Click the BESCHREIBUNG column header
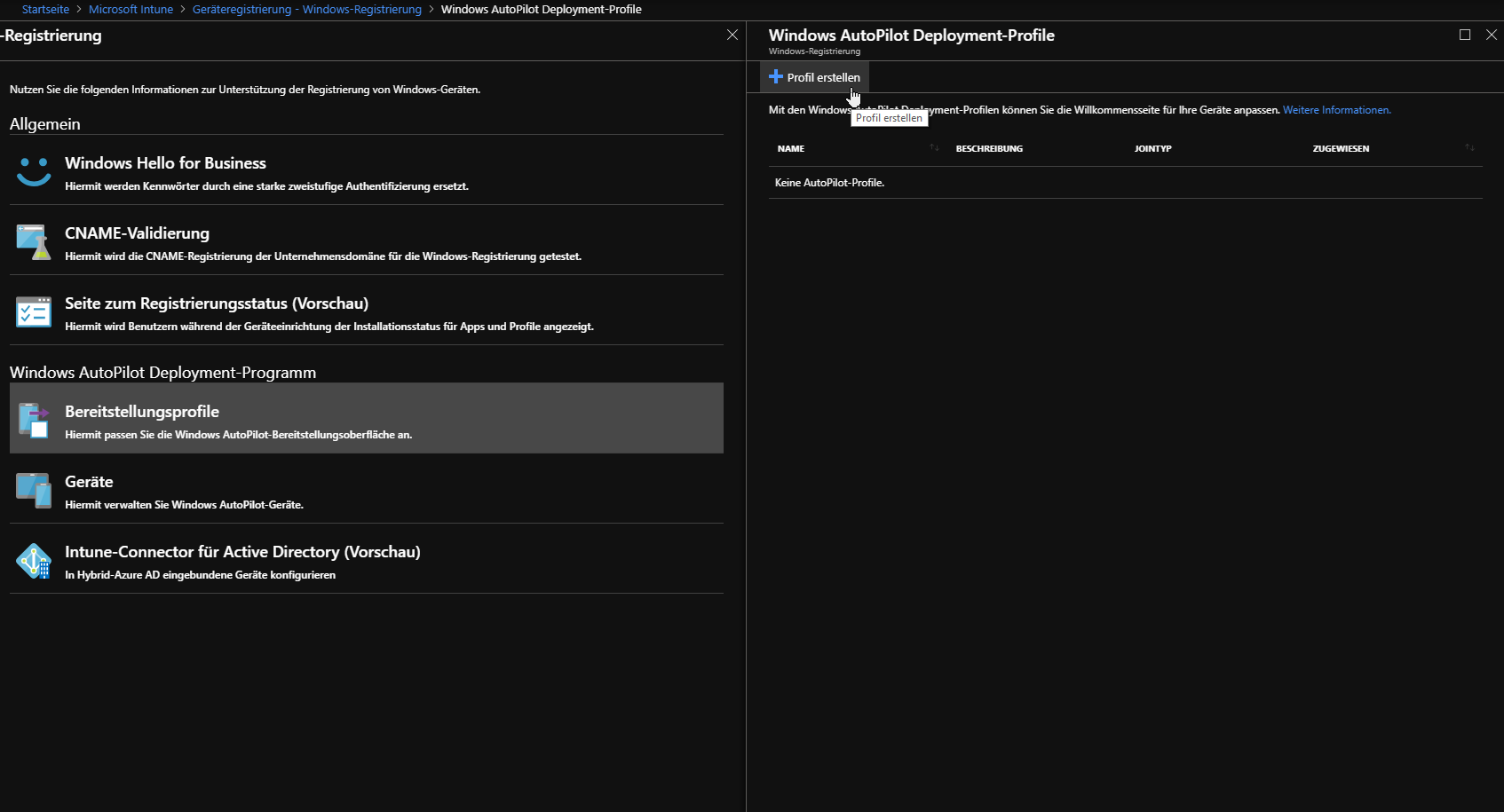1504x812 pixels. [989, 149]
